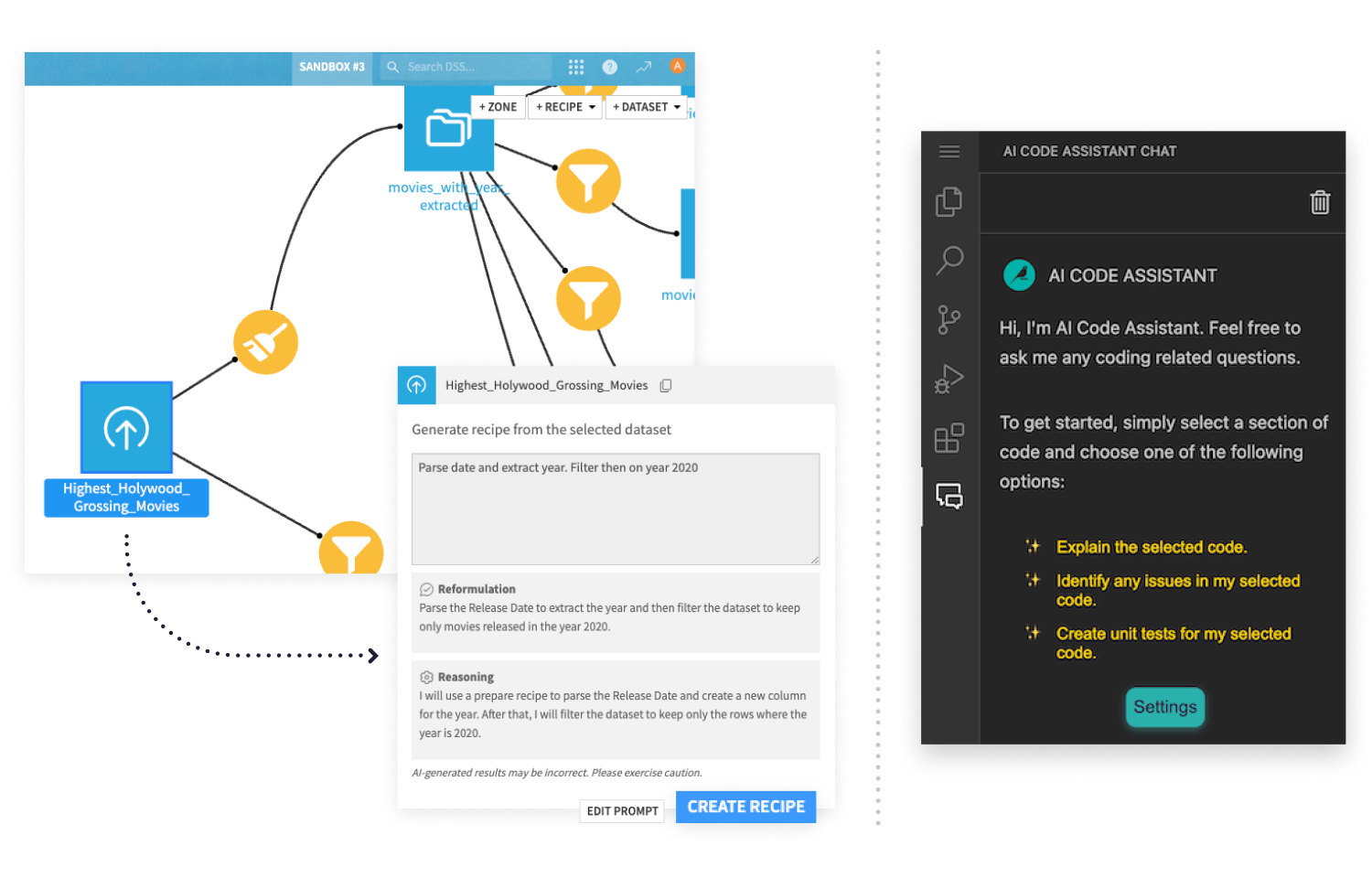Open the Explorer files icon in assistant sidebar
Viewport: 1372px width, 878px height.
click(x=949, y=201)
